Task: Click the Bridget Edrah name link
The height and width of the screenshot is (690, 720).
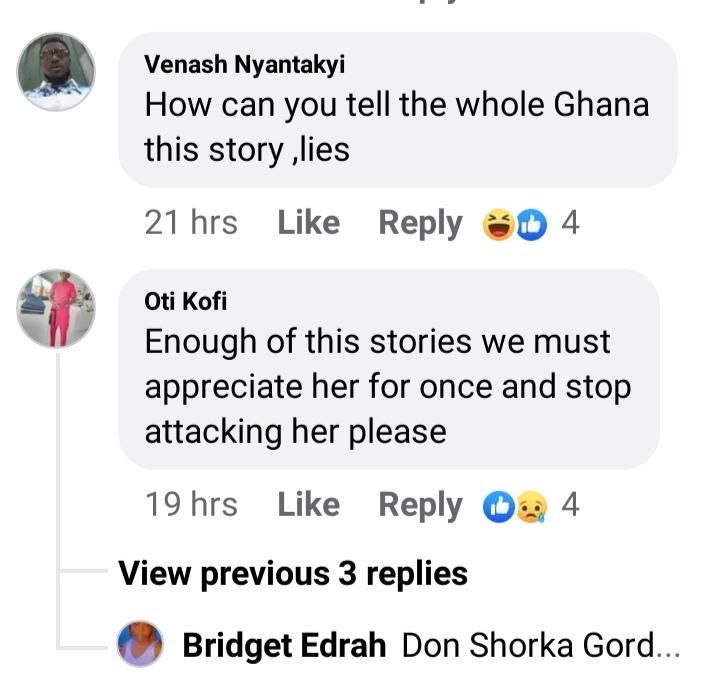Action: (284, 646)
